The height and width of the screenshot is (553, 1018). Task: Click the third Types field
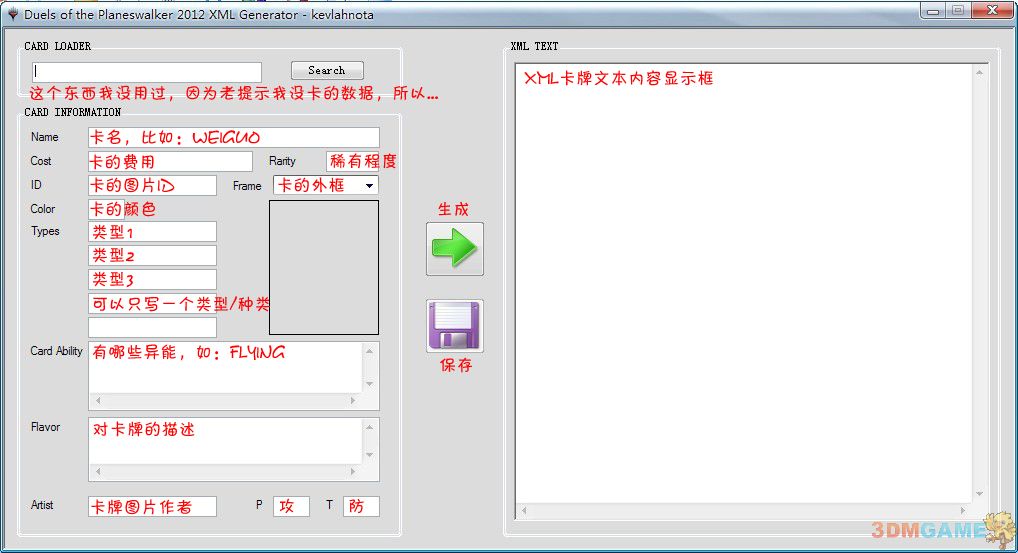[x=153, y=279]
